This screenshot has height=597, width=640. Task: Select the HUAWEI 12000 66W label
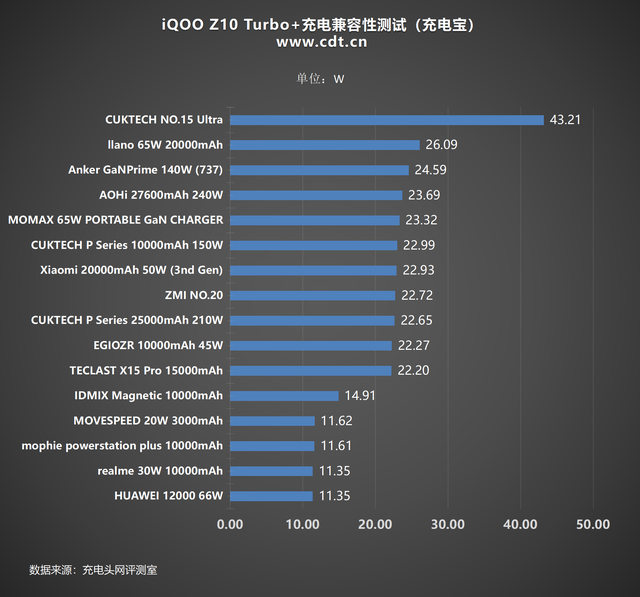169,496
